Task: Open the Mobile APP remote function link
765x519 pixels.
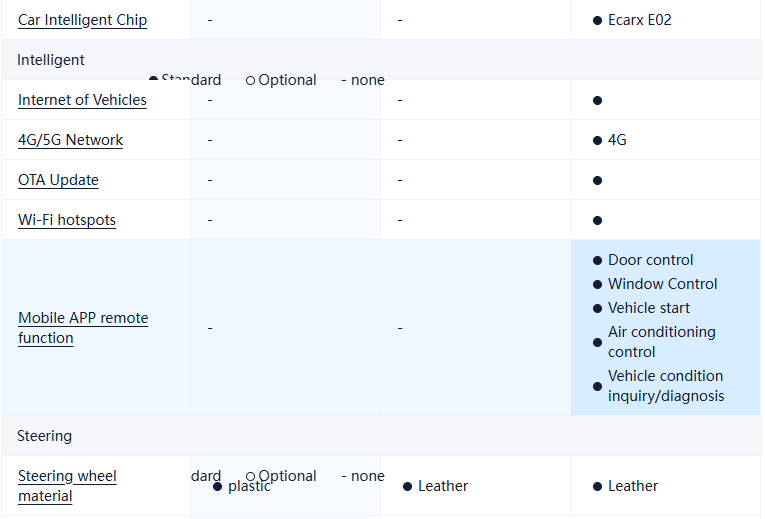Action: (x=83, y=328)
